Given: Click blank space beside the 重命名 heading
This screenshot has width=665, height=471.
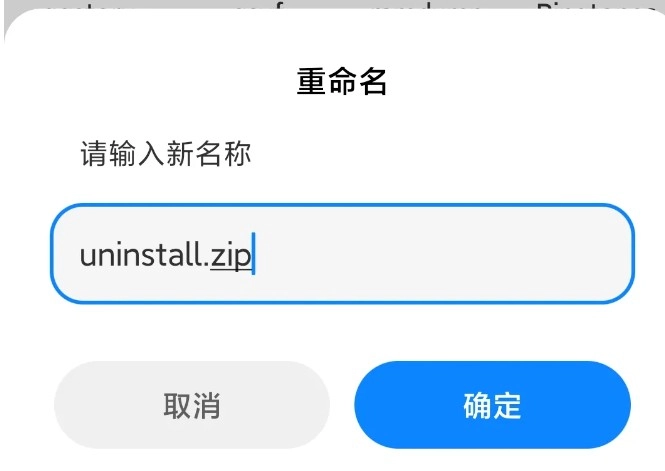Looking at the screenshot, I should click(x=509, y=81).
